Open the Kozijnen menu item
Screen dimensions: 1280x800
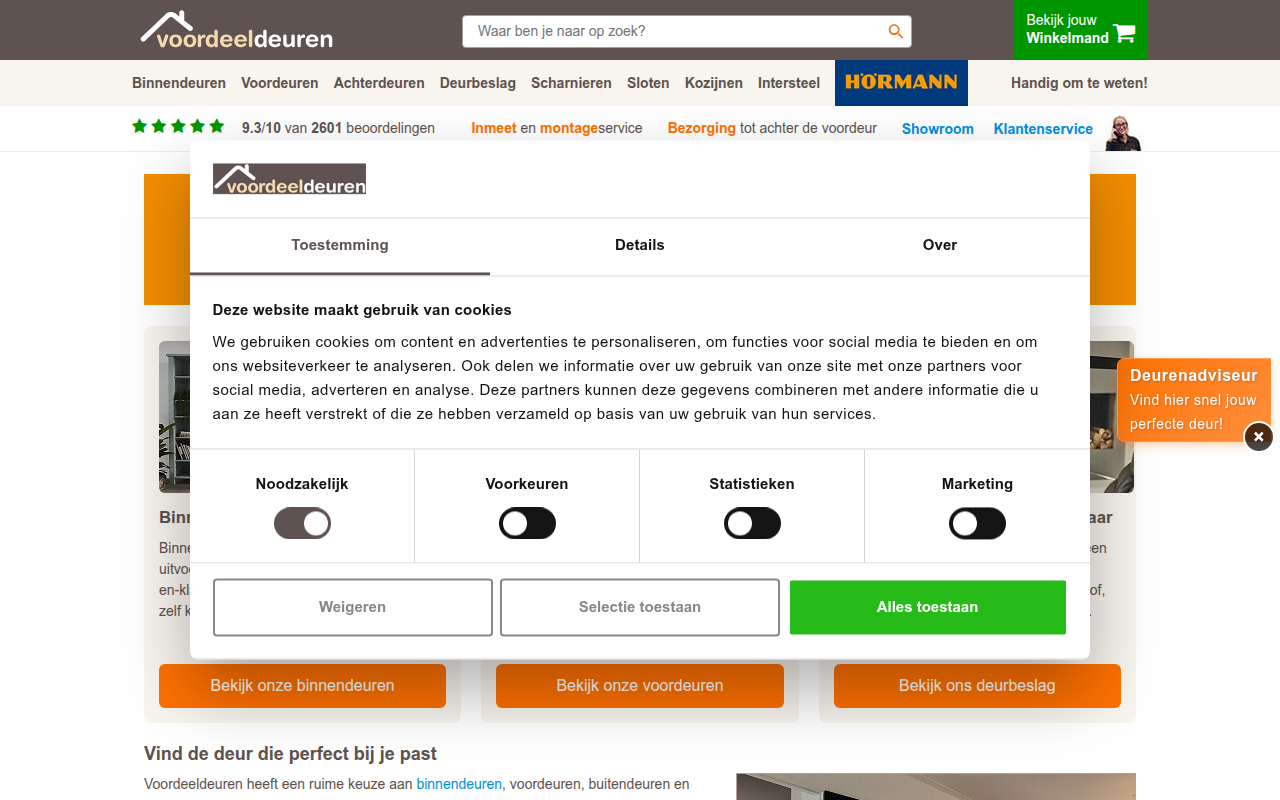(714, 83)
